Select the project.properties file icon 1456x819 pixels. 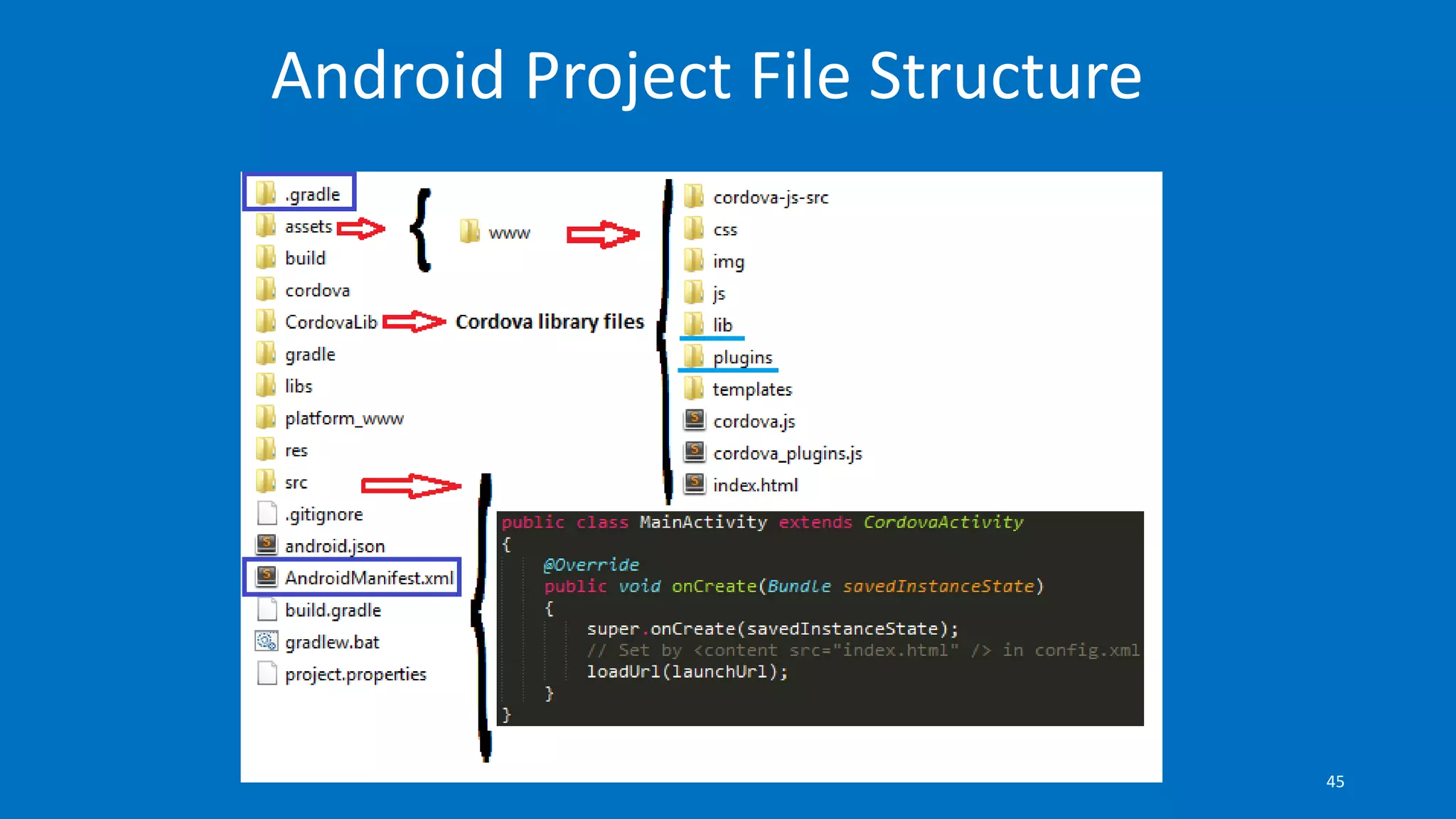[x=267, y=673]
